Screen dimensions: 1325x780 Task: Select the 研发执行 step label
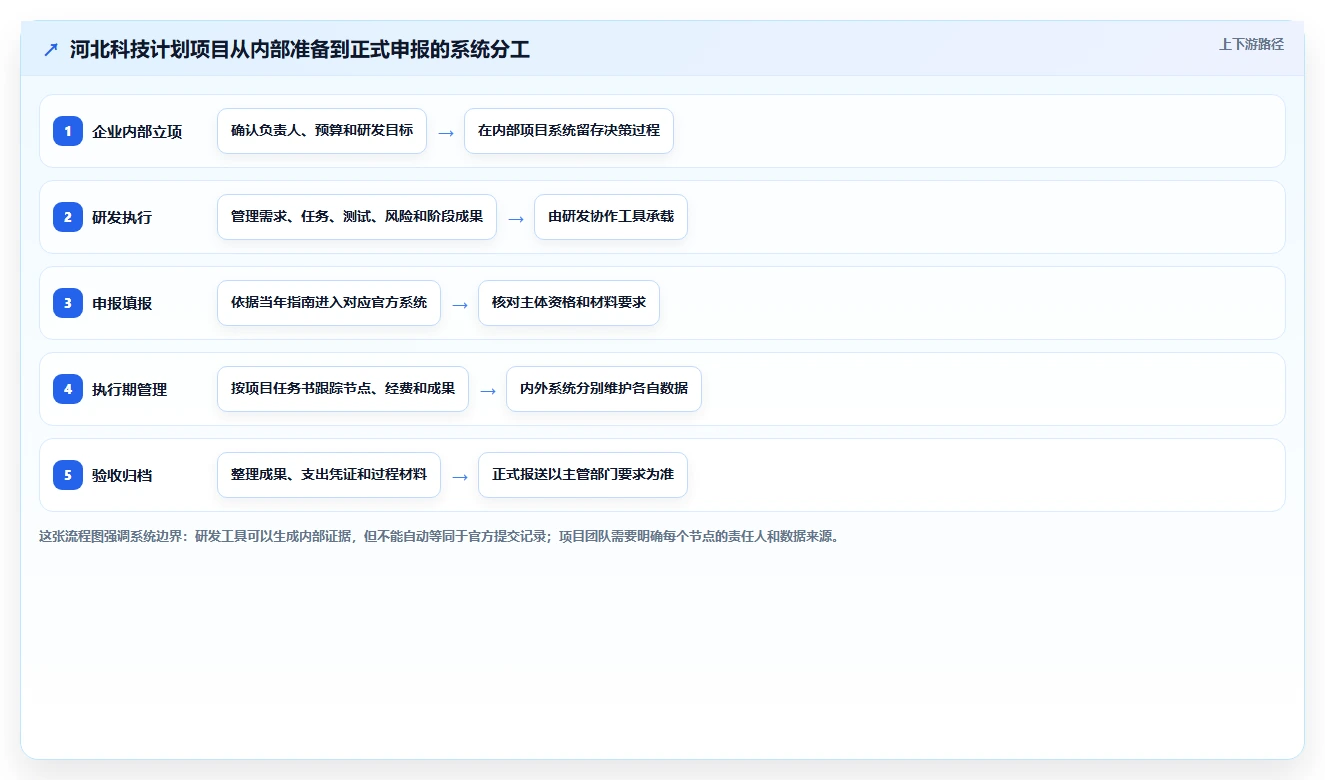[122, 217]
